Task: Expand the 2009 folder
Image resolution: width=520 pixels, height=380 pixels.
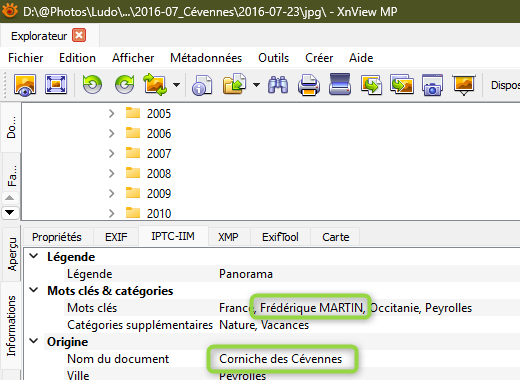Action: point(112,194)
